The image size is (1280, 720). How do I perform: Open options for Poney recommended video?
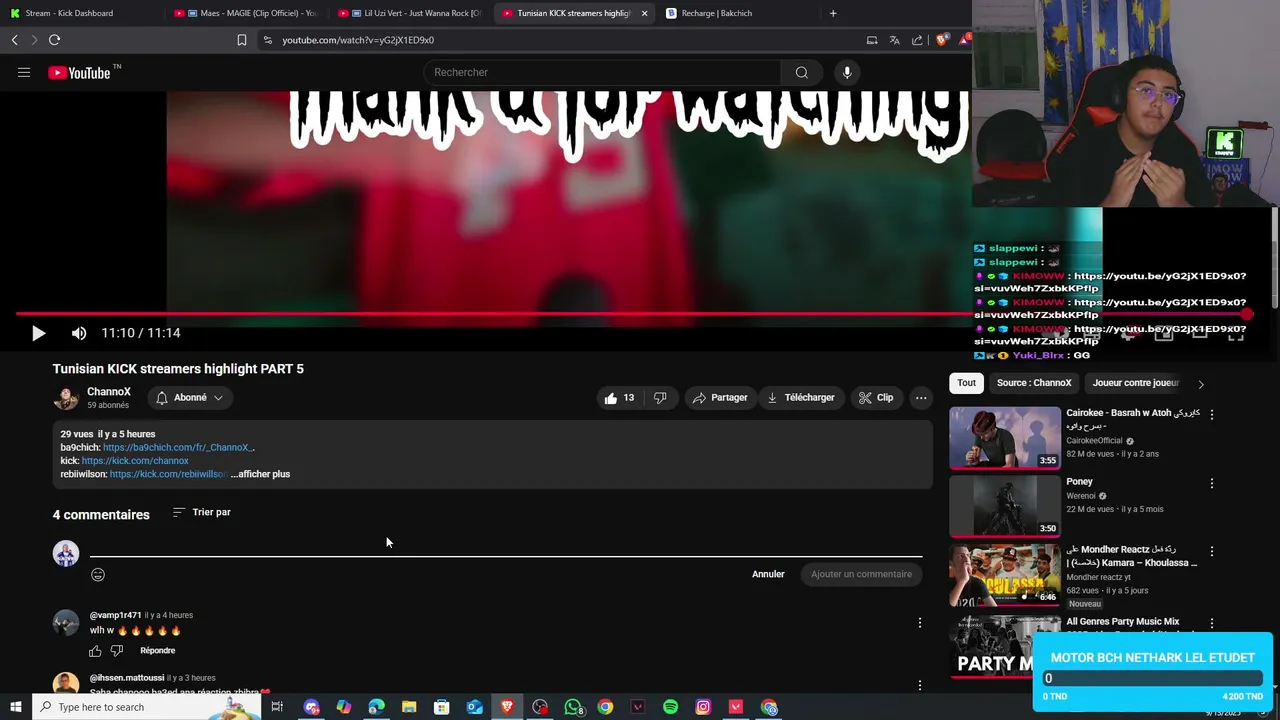tap(1212, 483)
